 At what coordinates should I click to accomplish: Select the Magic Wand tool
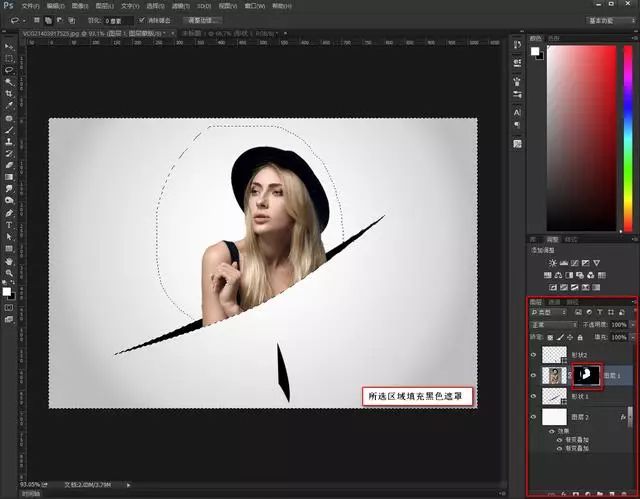click(9, 82)
